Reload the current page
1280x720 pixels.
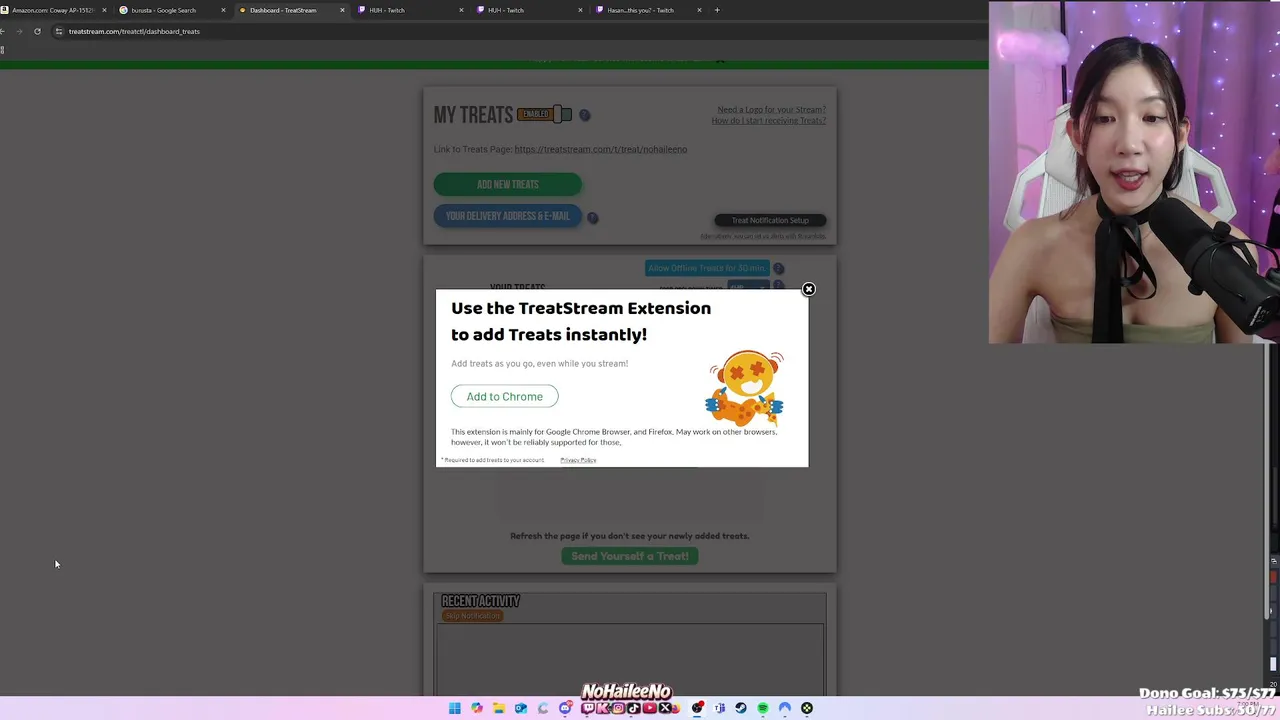click(x=37, y=31)
